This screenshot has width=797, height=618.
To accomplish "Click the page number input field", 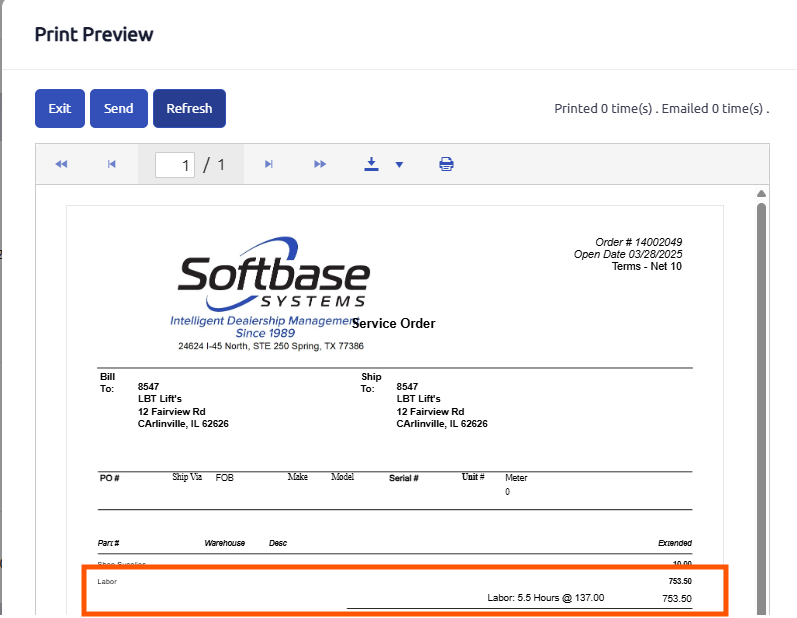I will tap(175, 165).
